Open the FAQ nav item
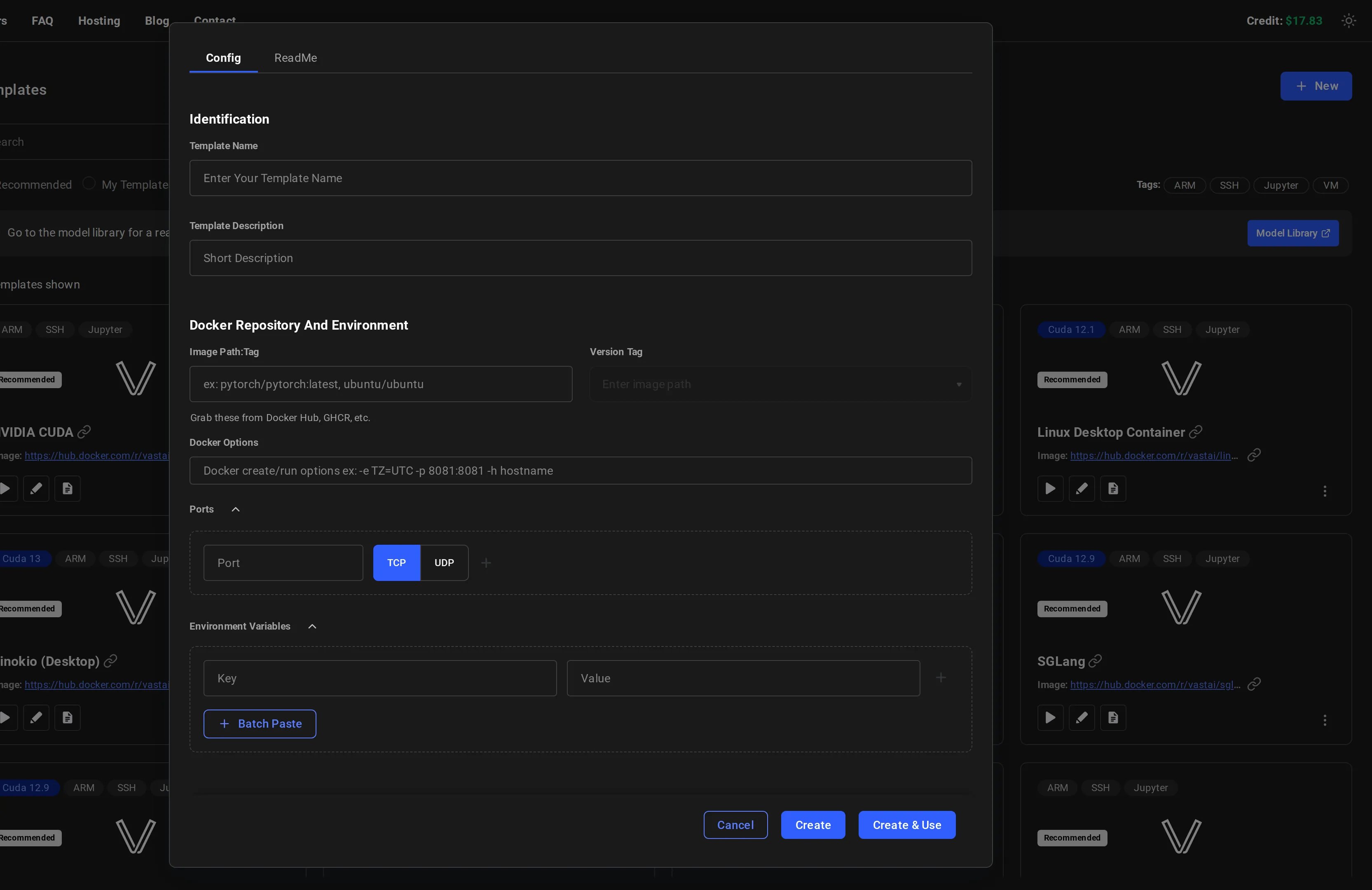The height and width of the screenshot is (890, 1372). 43,21
